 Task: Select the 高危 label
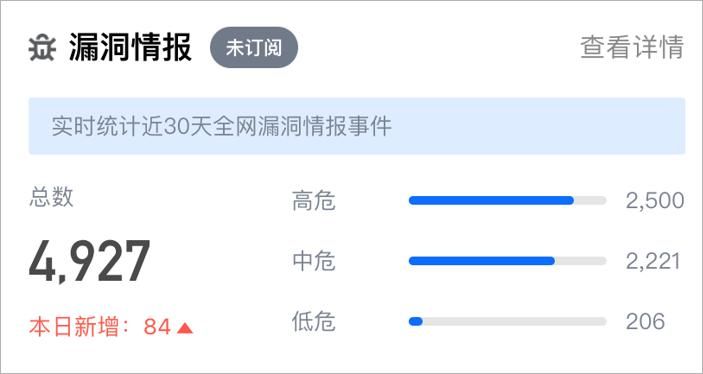(313, 200)
